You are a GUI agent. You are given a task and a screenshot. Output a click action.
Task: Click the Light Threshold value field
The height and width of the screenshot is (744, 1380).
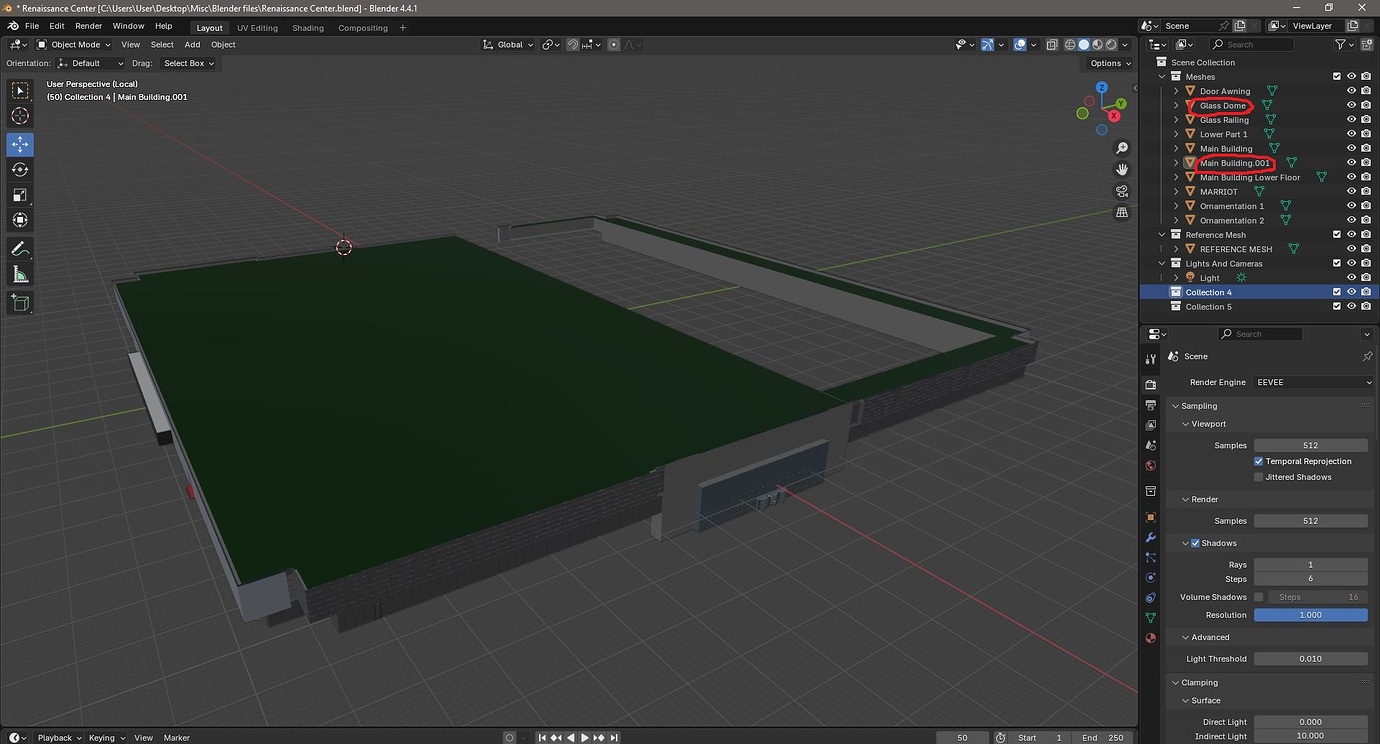point(1310,659)
